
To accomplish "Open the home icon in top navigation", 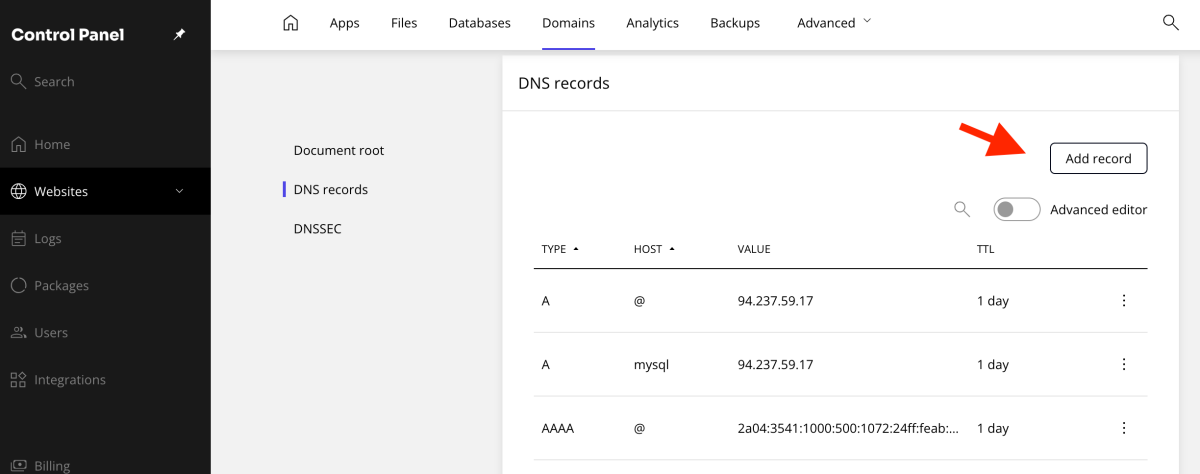I will [x=291, y=23].
